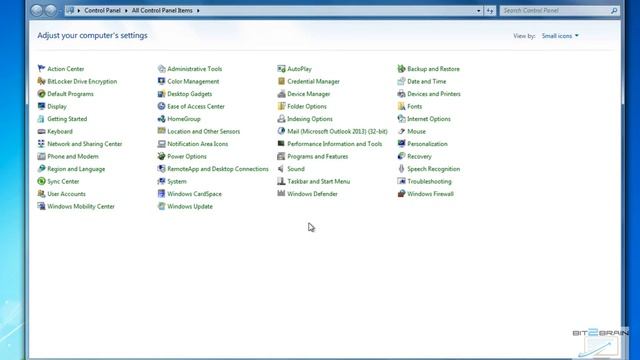This screenshot has width=640, height=360.
Task: Open the Internet Options link
Action: (x=429, y=119)
